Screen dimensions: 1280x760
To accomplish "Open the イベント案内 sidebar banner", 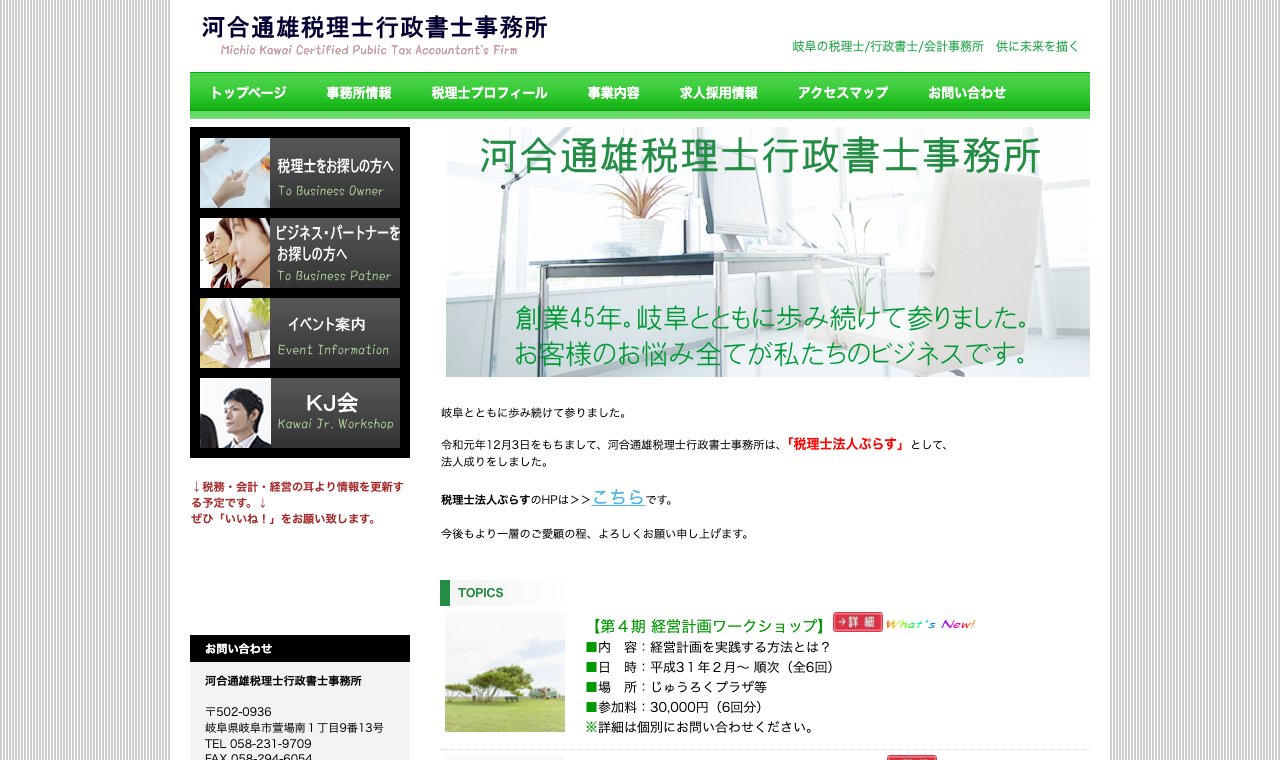I will coord(300,333).
